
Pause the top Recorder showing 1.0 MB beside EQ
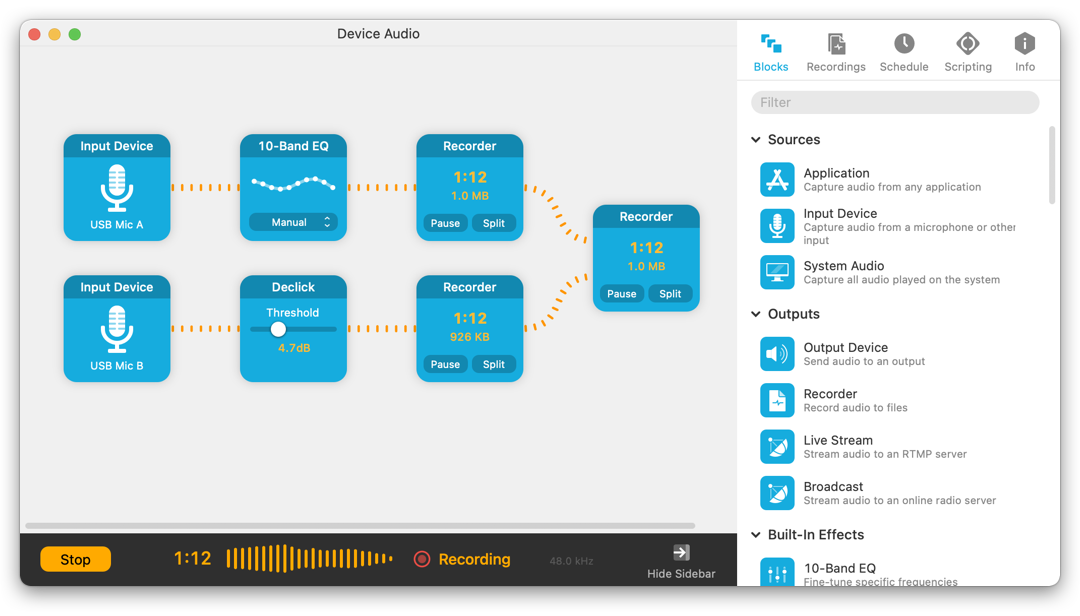[x=445, y=223]
